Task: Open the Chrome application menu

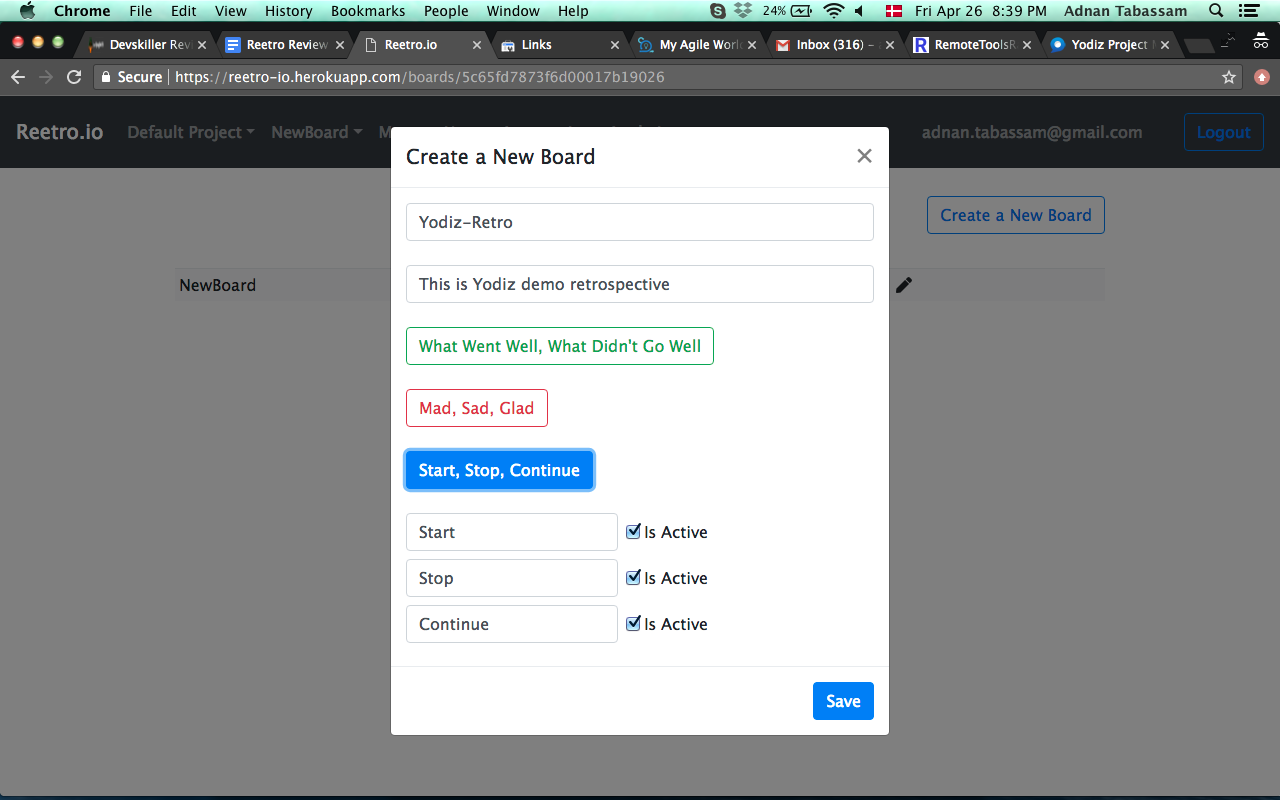Action: pyautogui.click(x=82, y=11)
